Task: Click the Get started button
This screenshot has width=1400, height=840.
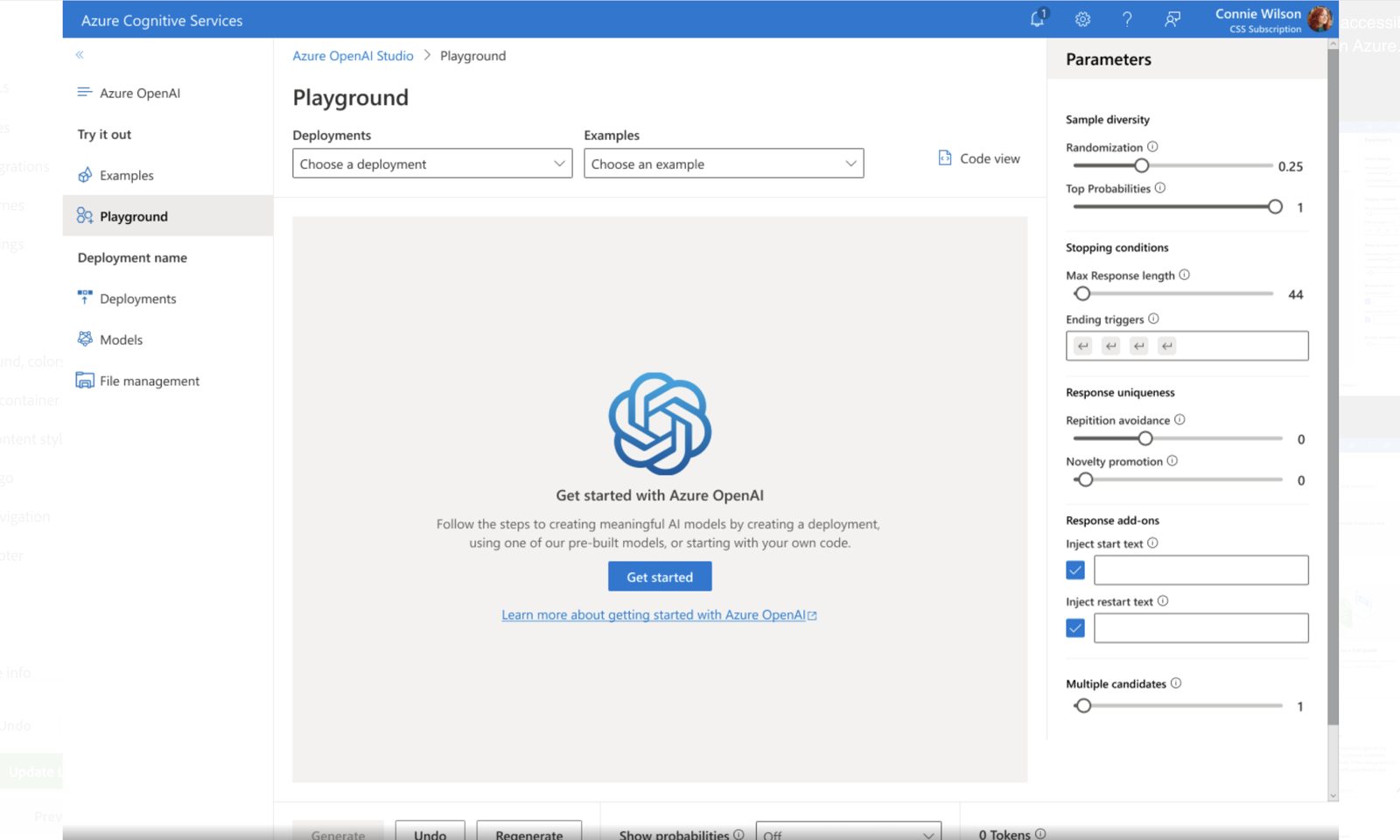Action: click(660, 577)
